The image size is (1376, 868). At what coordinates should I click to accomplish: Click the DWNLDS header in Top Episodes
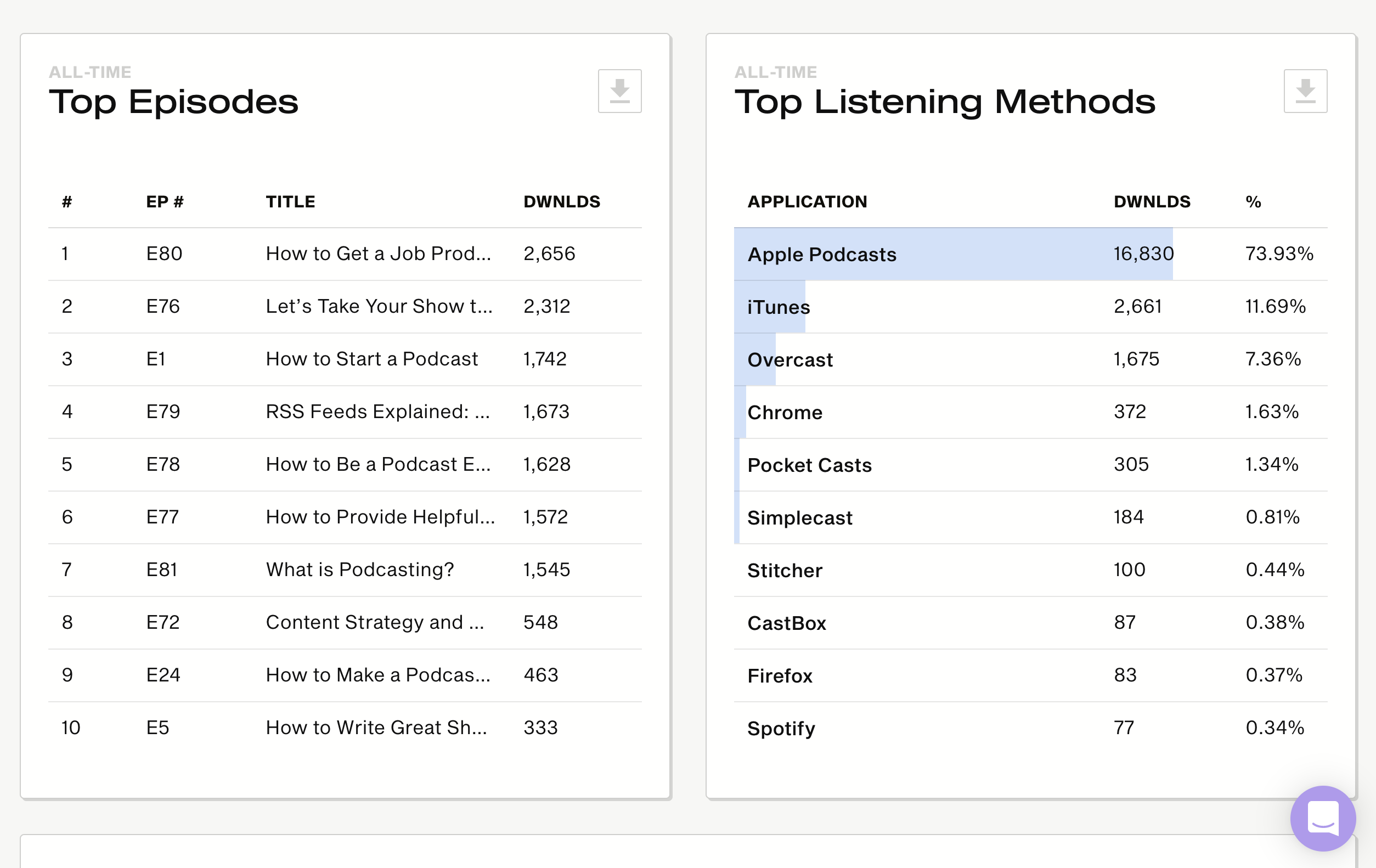click(x=561, y=202)
